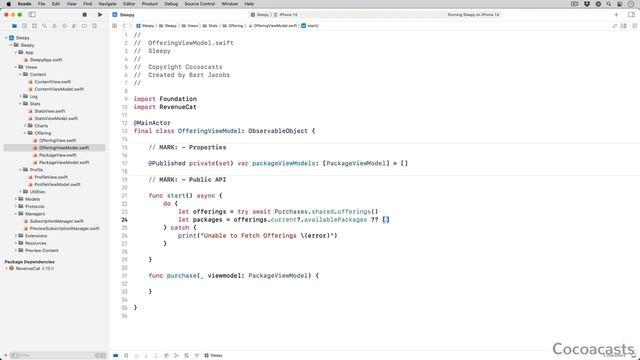
Task: Collapse the App folder
Action: click(x=16, y=52)
